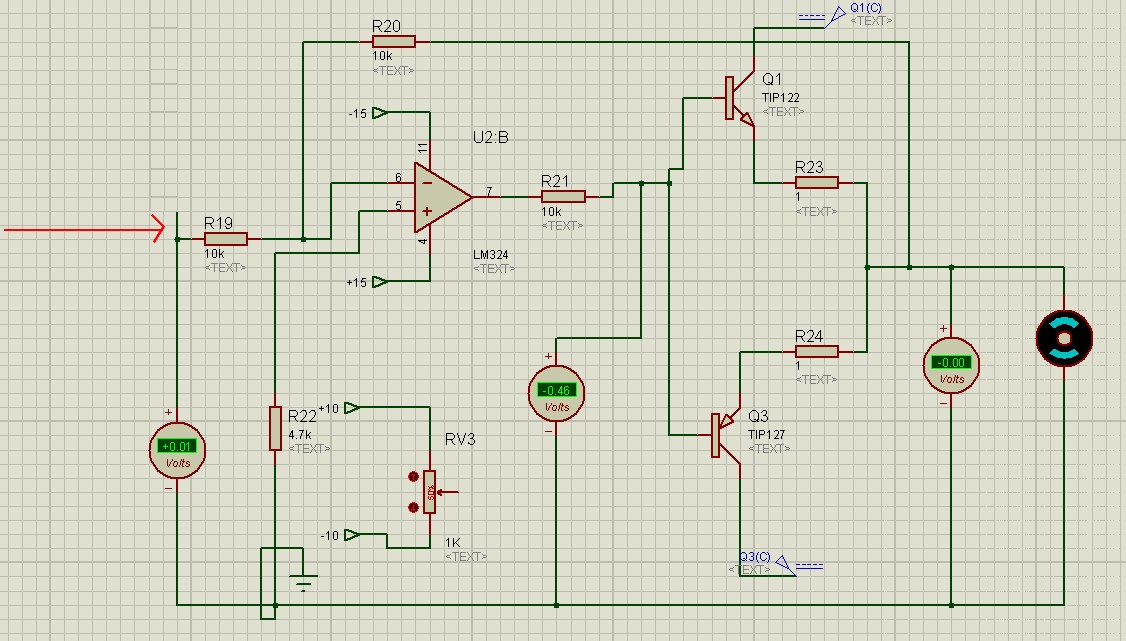
Task: Click the 4.7k value of R22
Action: pyautogui.click(x=299, y=435)
